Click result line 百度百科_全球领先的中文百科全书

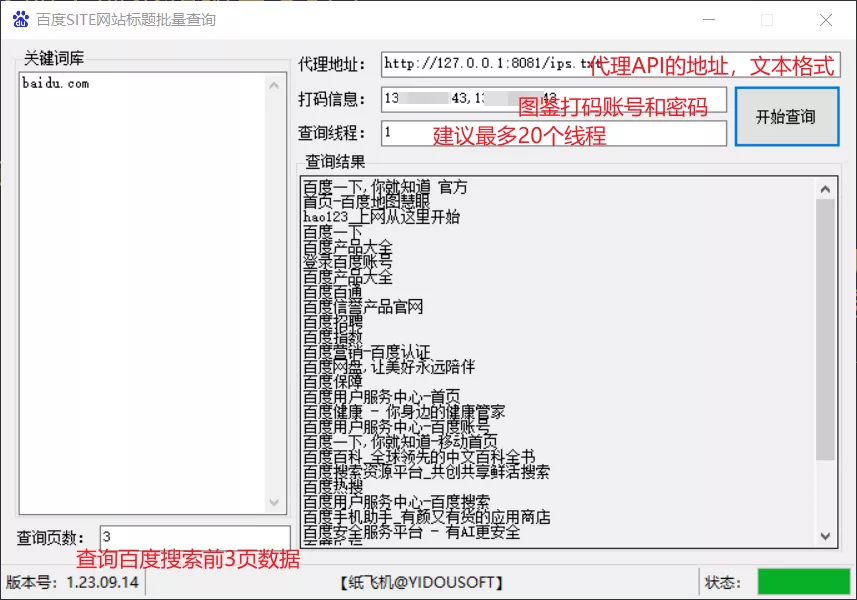point(419,457)
